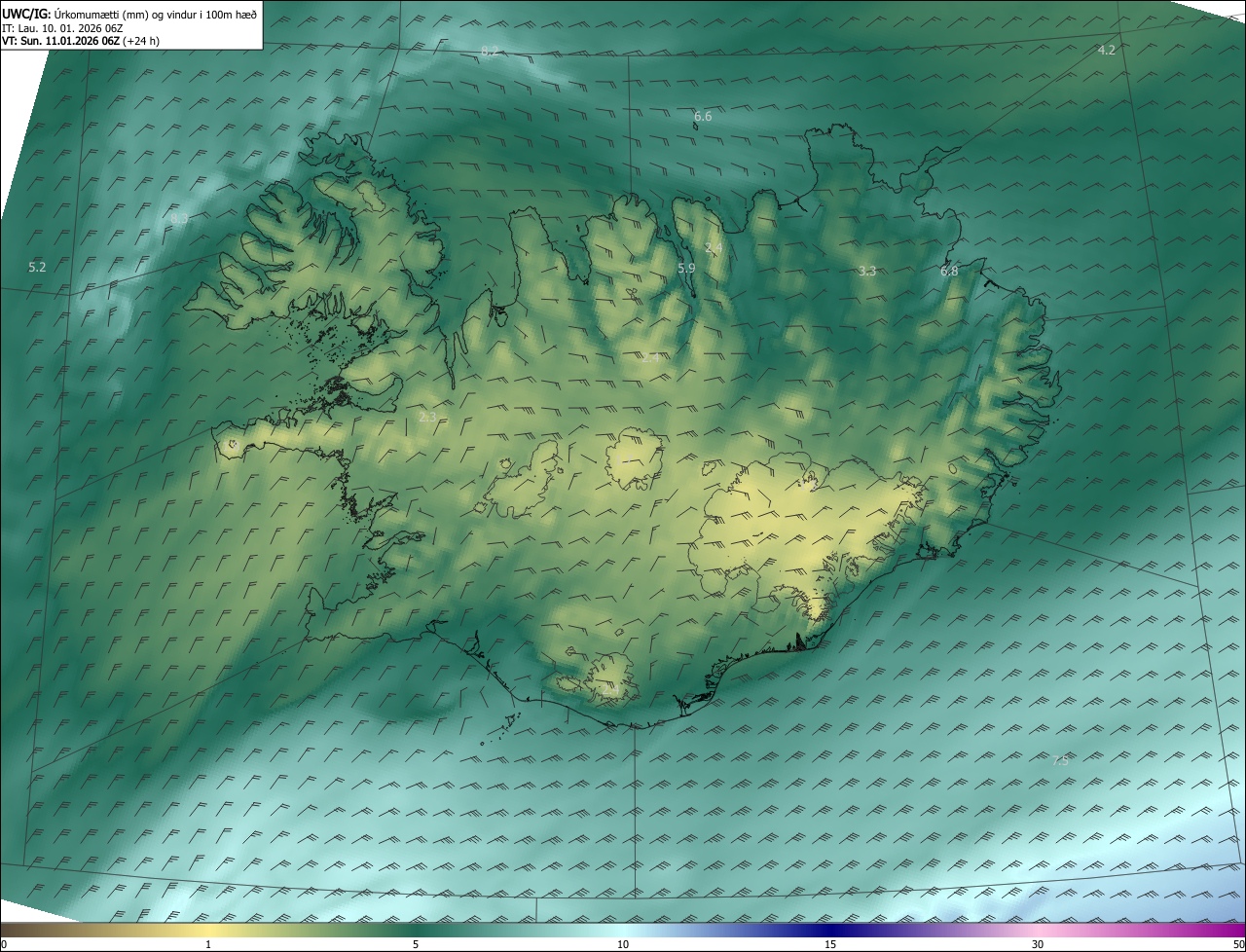
Task: Select the 6.6 value label on the map
Action: [703, 116]
